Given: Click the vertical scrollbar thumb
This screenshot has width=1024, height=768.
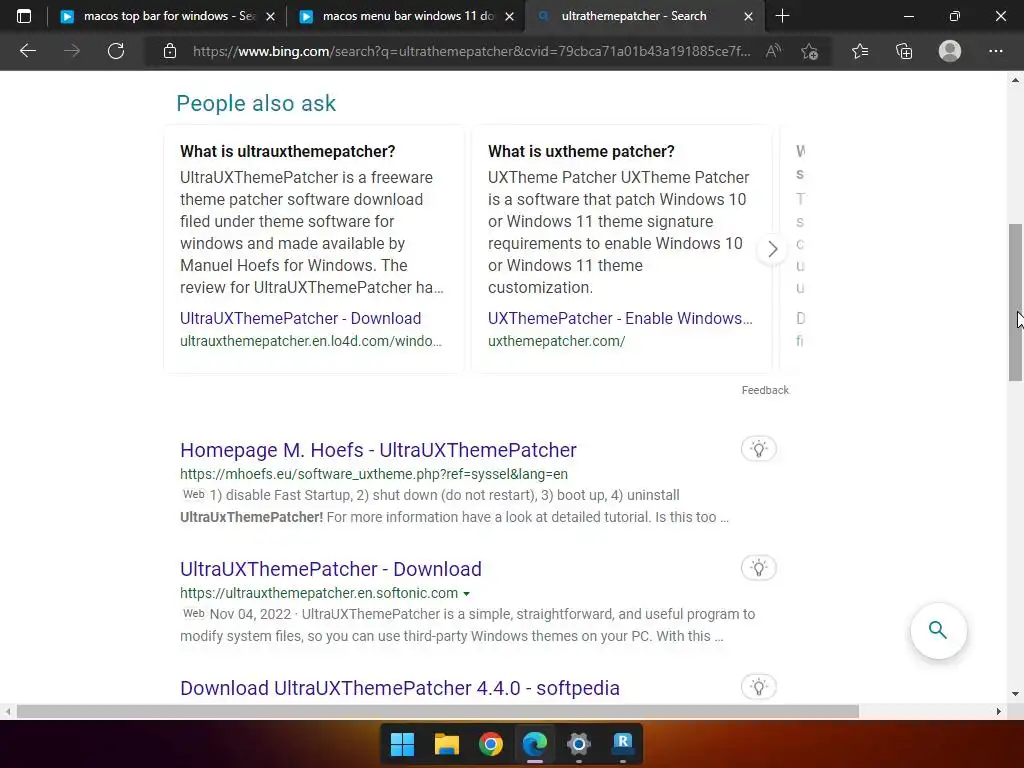Looking at the screenshot, I should 1016,302.
